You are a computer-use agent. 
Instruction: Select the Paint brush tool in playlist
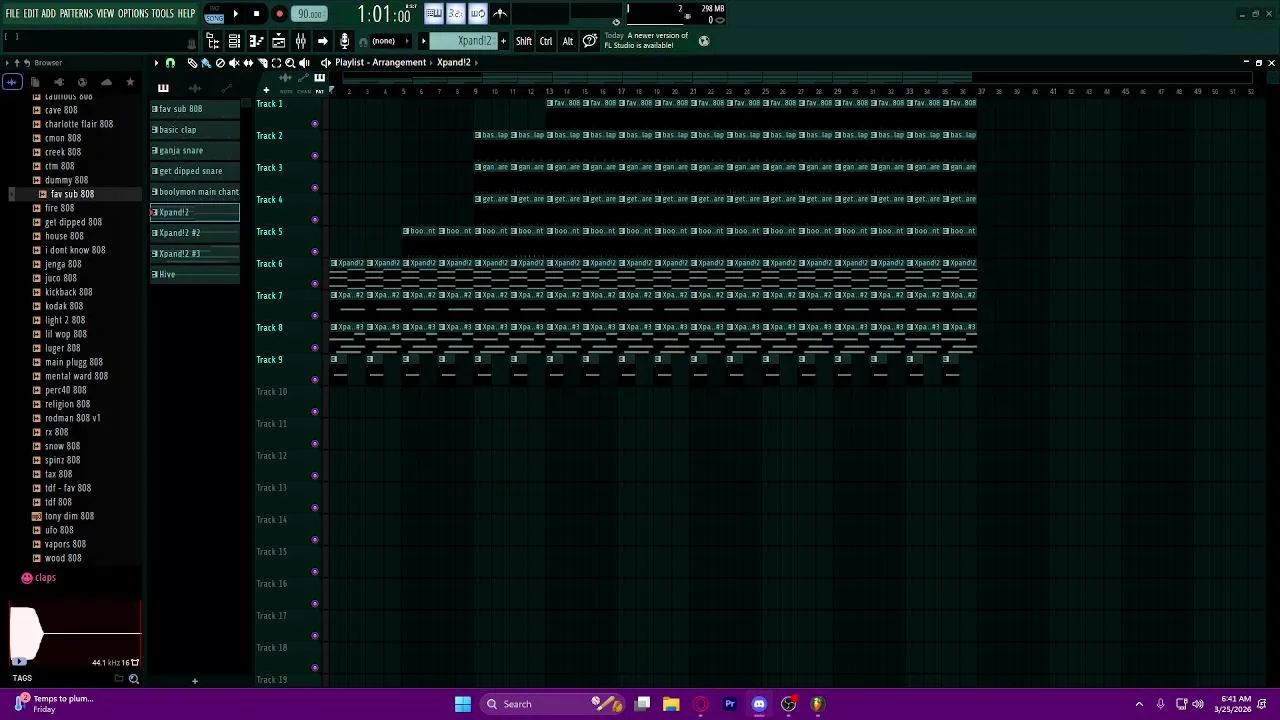(x=206, y=62)
